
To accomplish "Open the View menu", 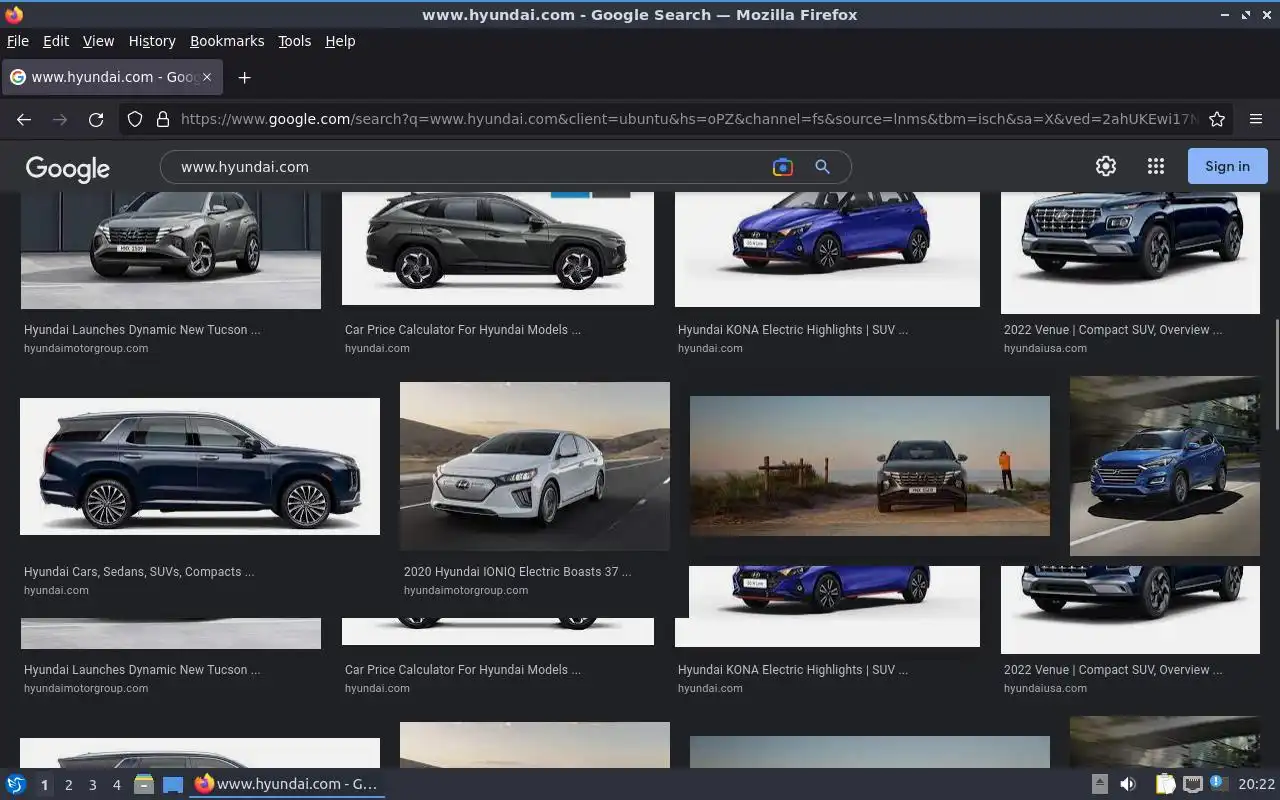I will (98, 41).
